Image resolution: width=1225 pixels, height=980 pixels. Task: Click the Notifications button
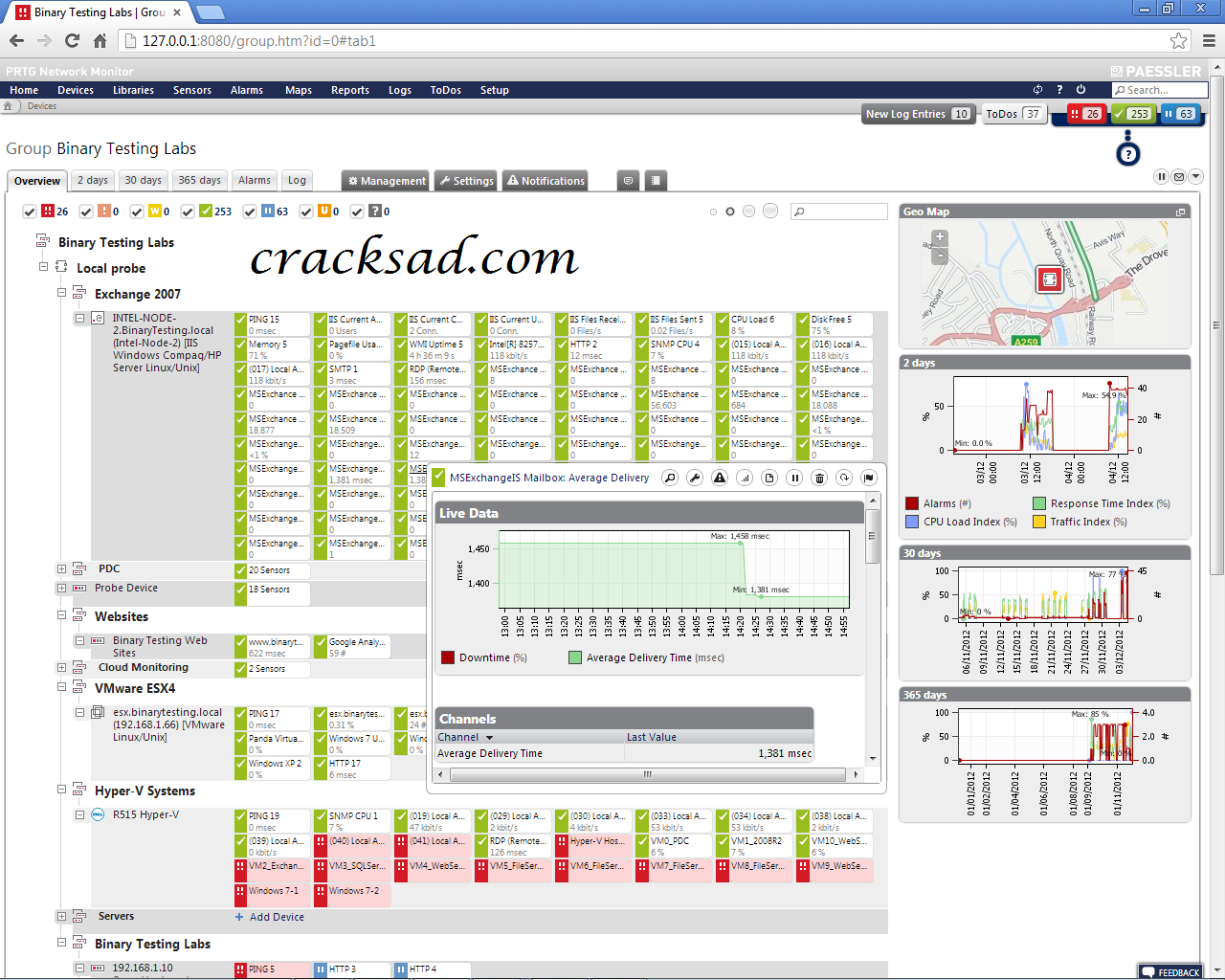546,181
